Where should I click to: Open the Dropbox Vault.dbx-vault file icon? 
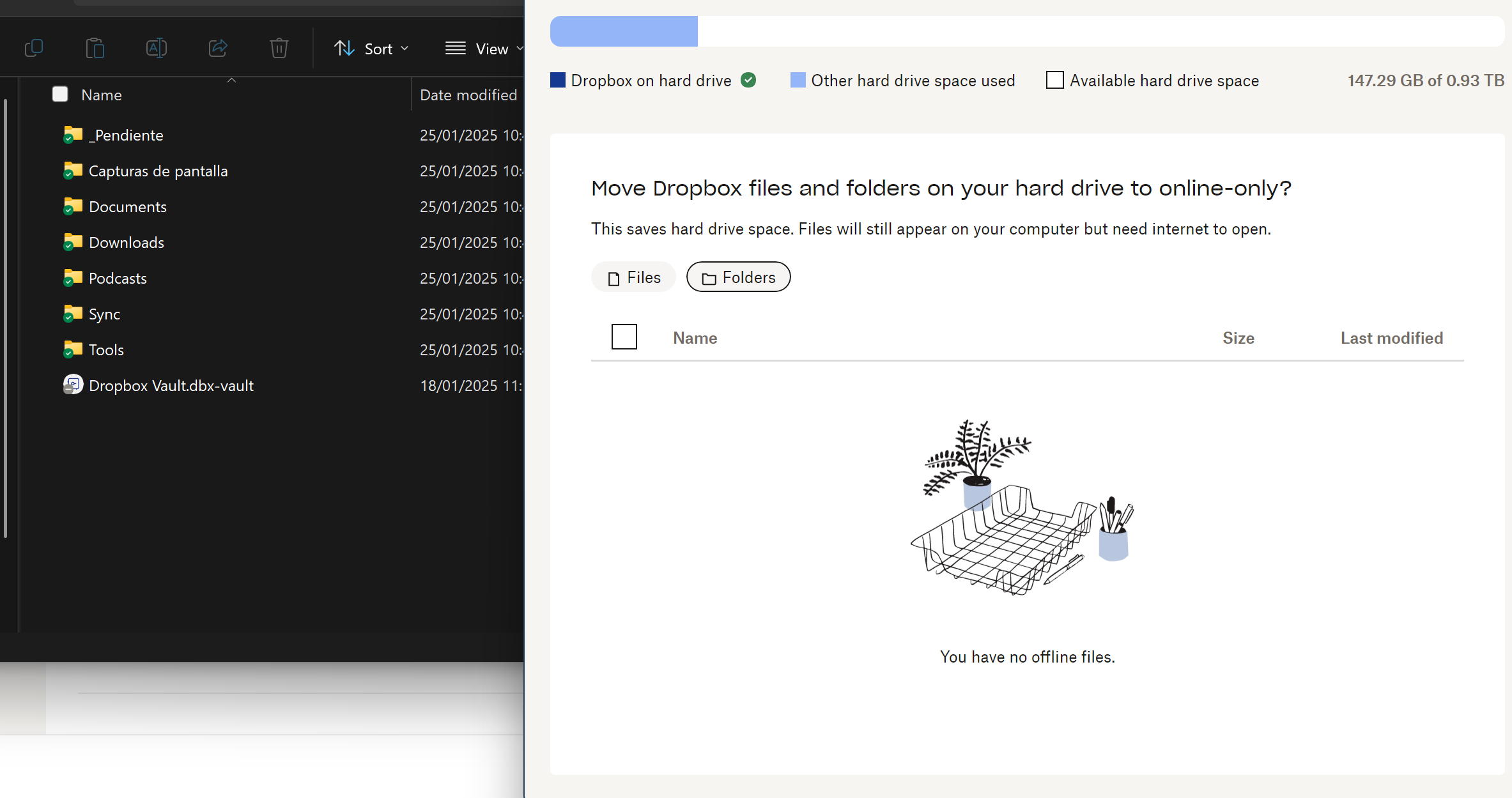[x=73, y=385]
